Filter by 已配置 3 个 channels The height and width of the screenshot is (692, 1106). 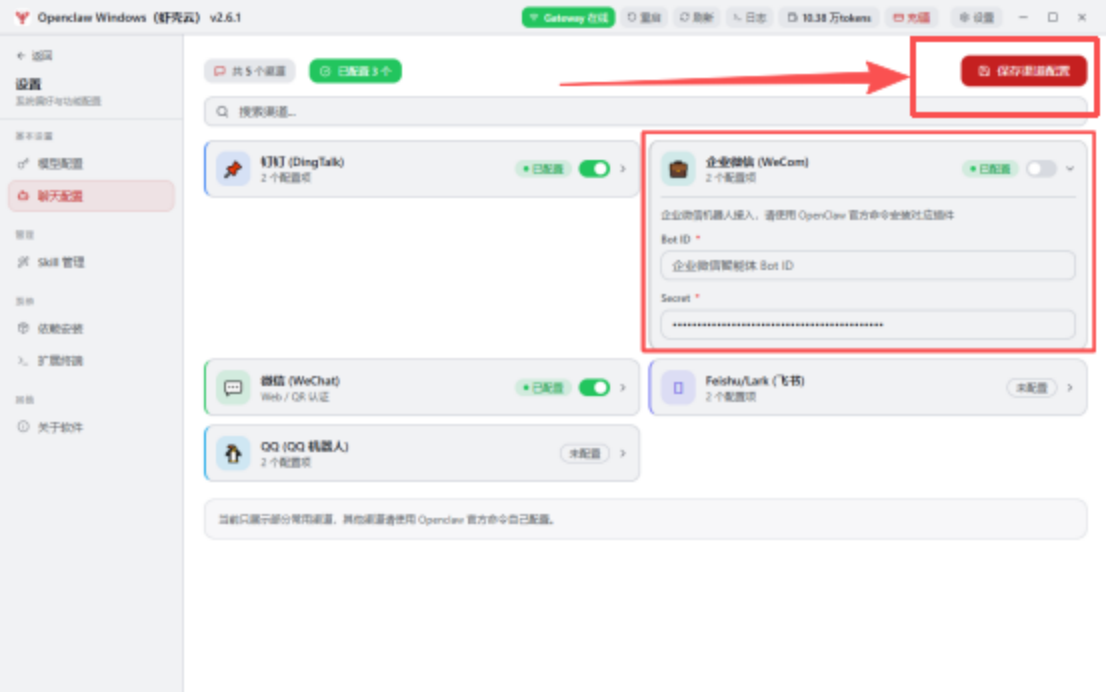point(356,71)
